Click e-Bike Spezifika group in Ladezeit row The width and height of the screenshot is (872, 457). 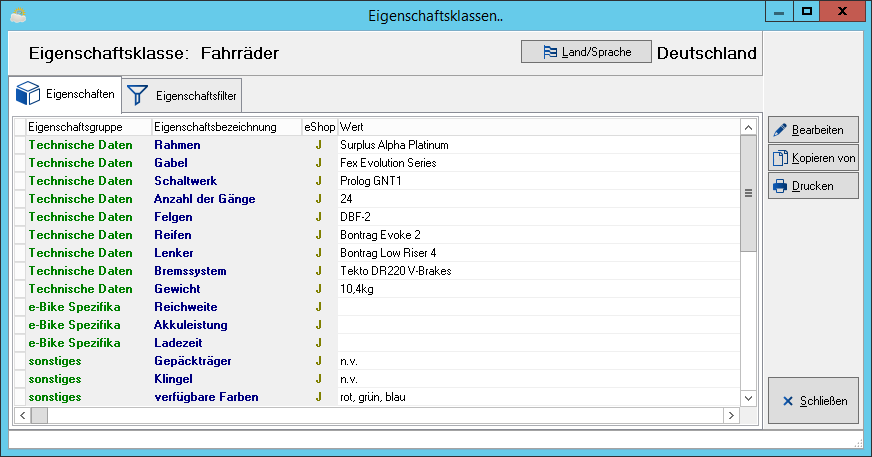point(75,343)
